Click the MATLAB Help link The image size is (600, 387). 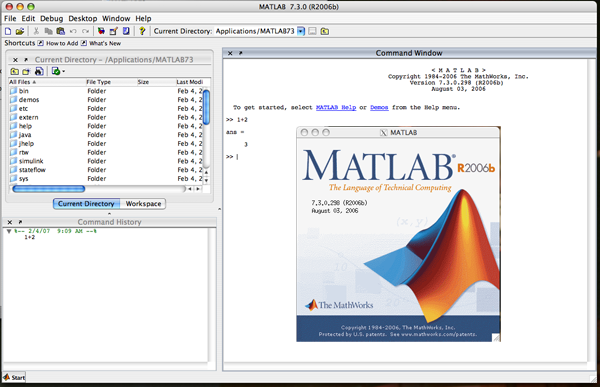tap(336, 108)
